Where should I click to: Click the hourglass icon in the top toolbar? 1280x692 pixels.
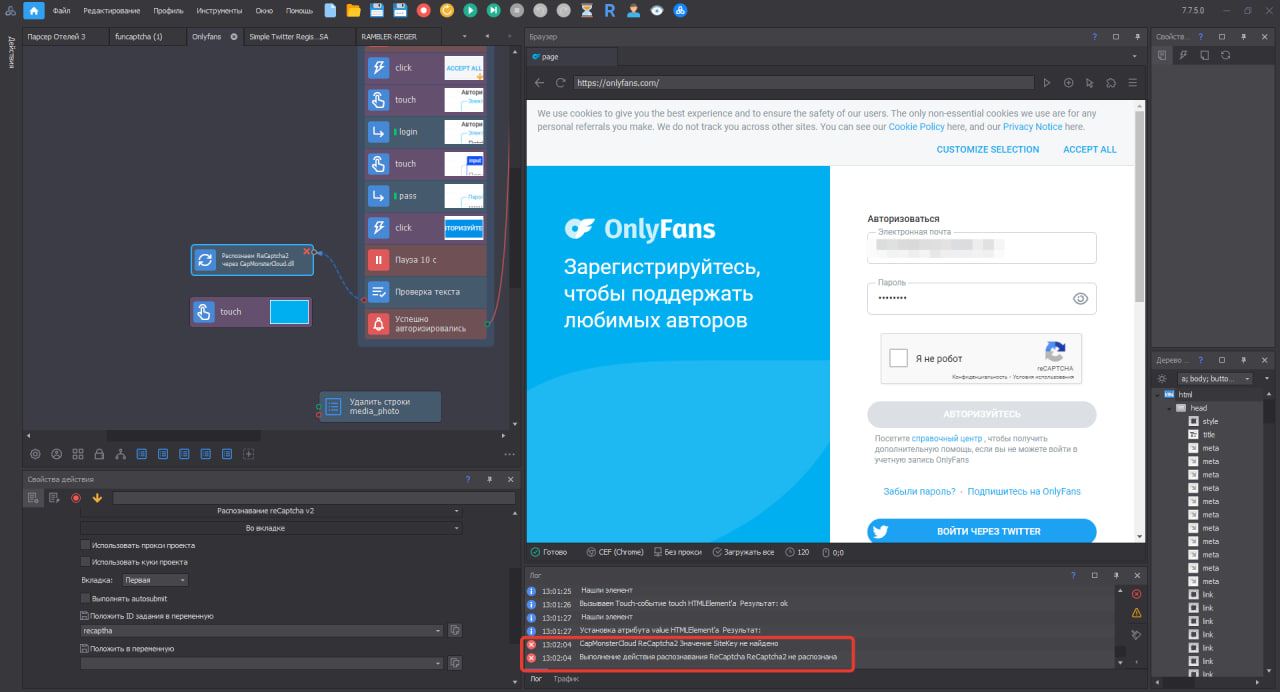587,10
